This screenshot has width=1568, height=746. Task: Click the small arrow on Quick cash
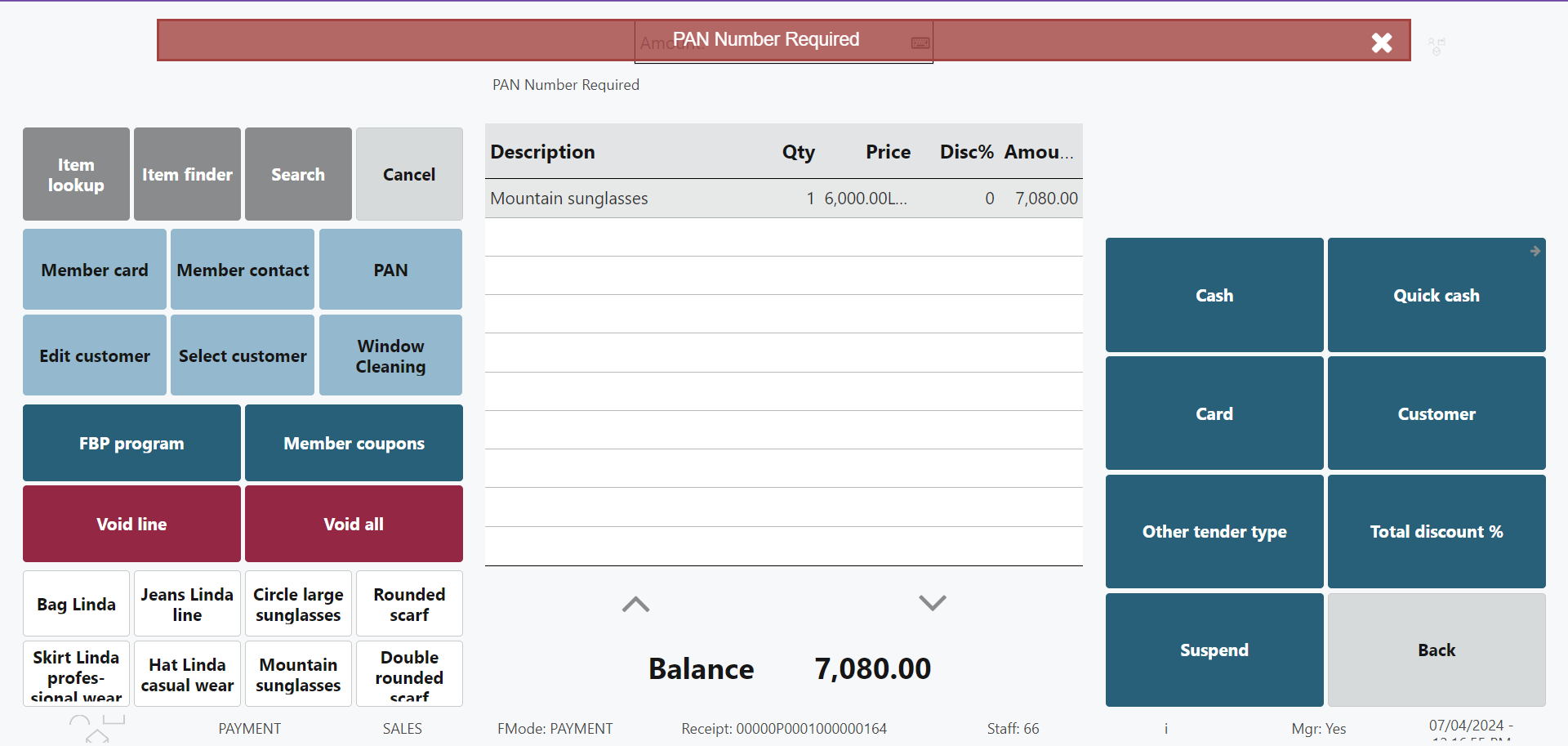tap(1535, 251)
